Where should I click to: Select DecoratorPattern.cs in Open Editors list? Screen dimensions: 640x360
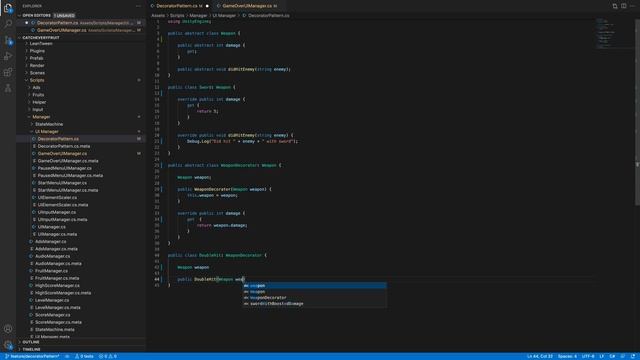81,23
